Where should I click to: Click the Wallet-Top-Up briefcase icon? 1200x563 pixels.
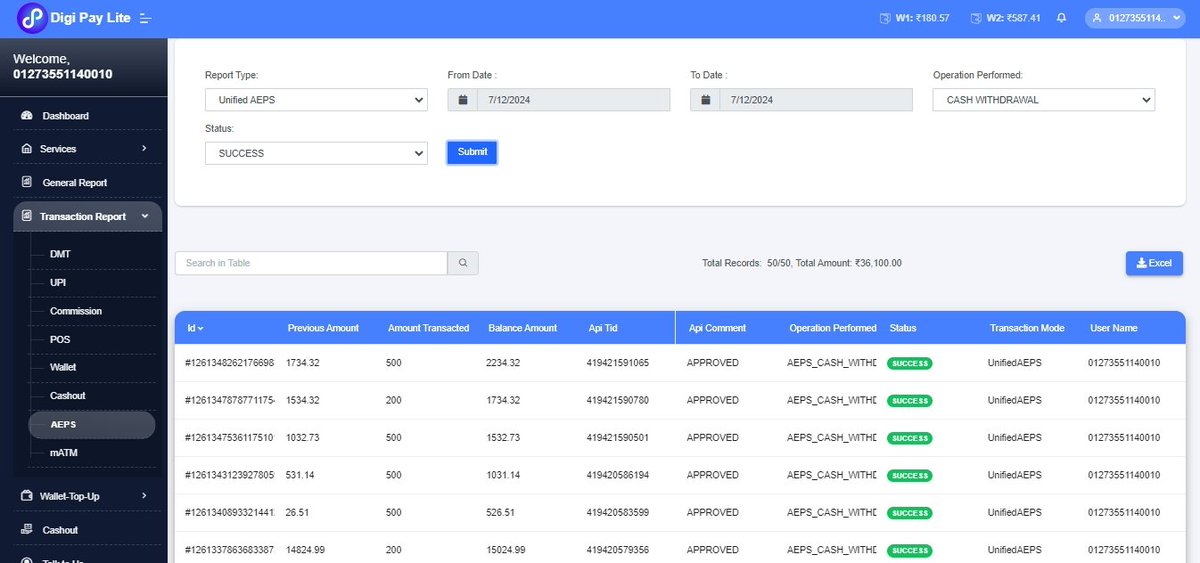(x=27, y=496)
